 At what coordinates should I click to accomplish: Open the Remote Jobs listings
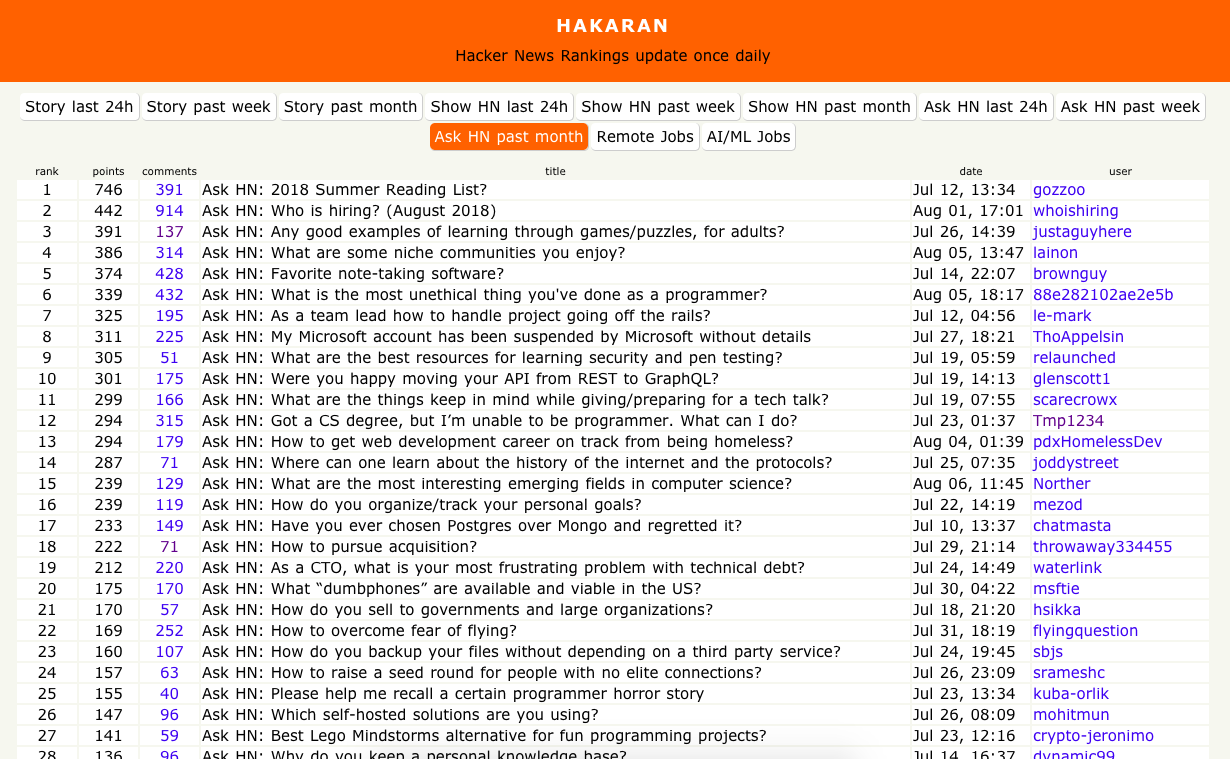click(644, 137)
